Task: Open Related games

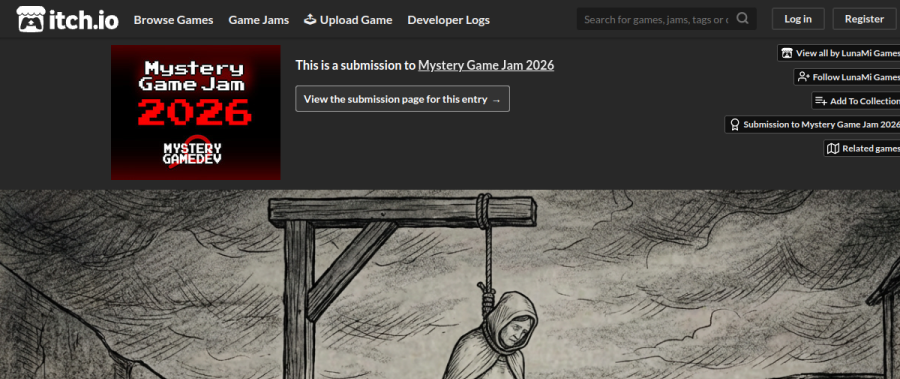Action: coord(862,148)
